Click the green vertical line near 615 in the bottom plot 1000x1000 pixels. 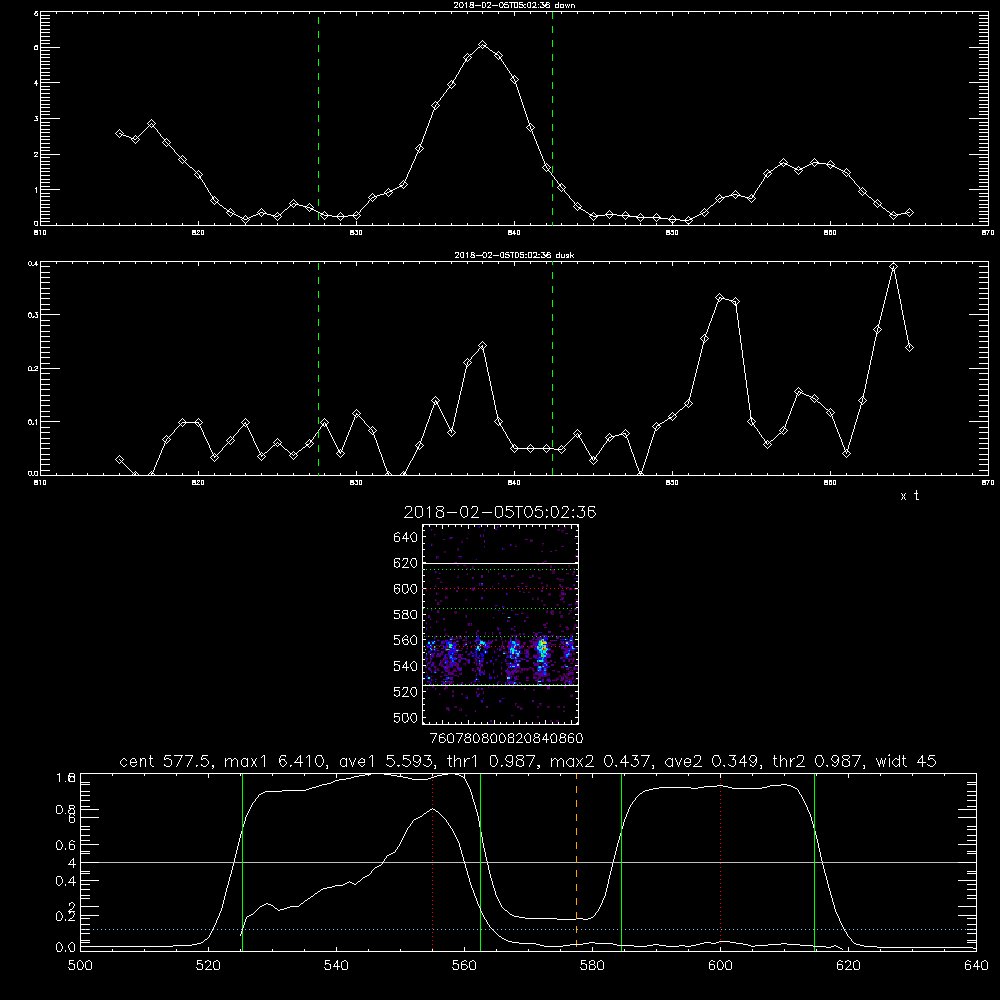[814, 861]
